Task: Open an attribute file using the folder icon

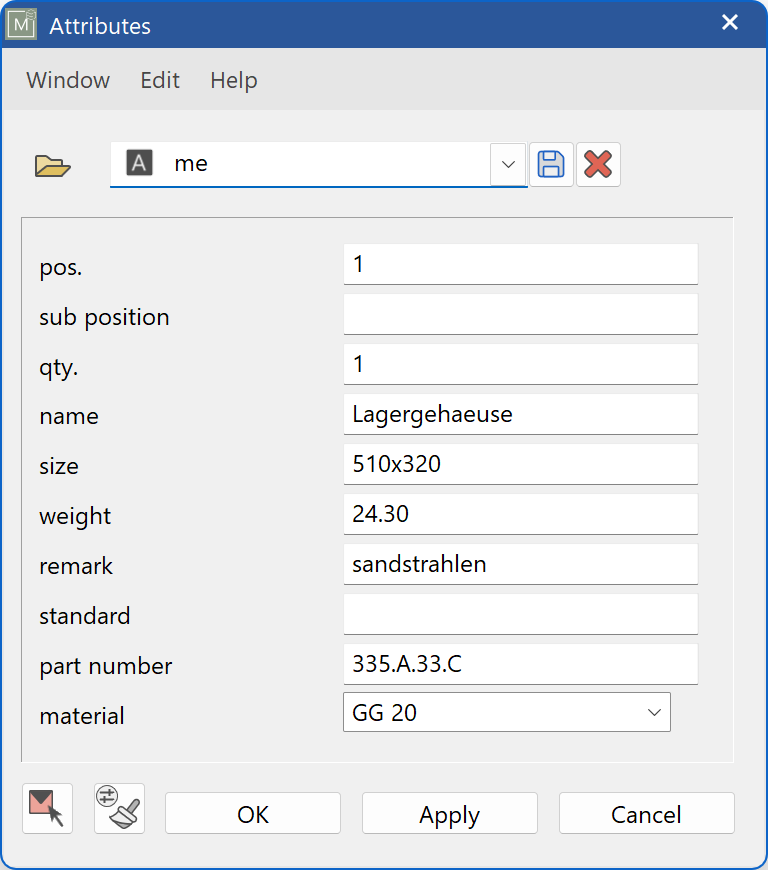Action: [51, 164]
